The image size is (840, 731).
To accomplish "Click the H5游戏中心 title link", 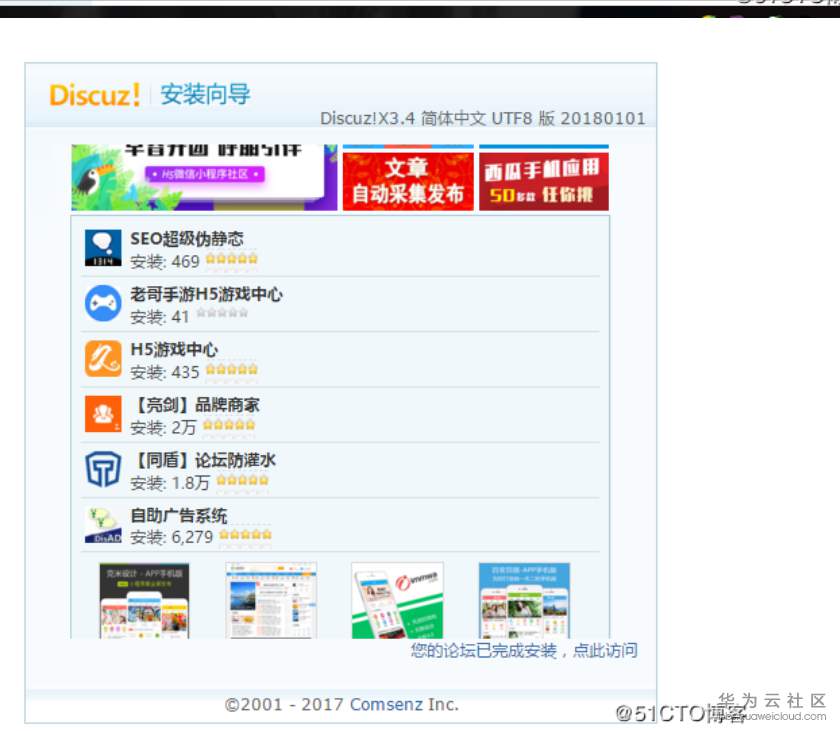I will point(174,349).
